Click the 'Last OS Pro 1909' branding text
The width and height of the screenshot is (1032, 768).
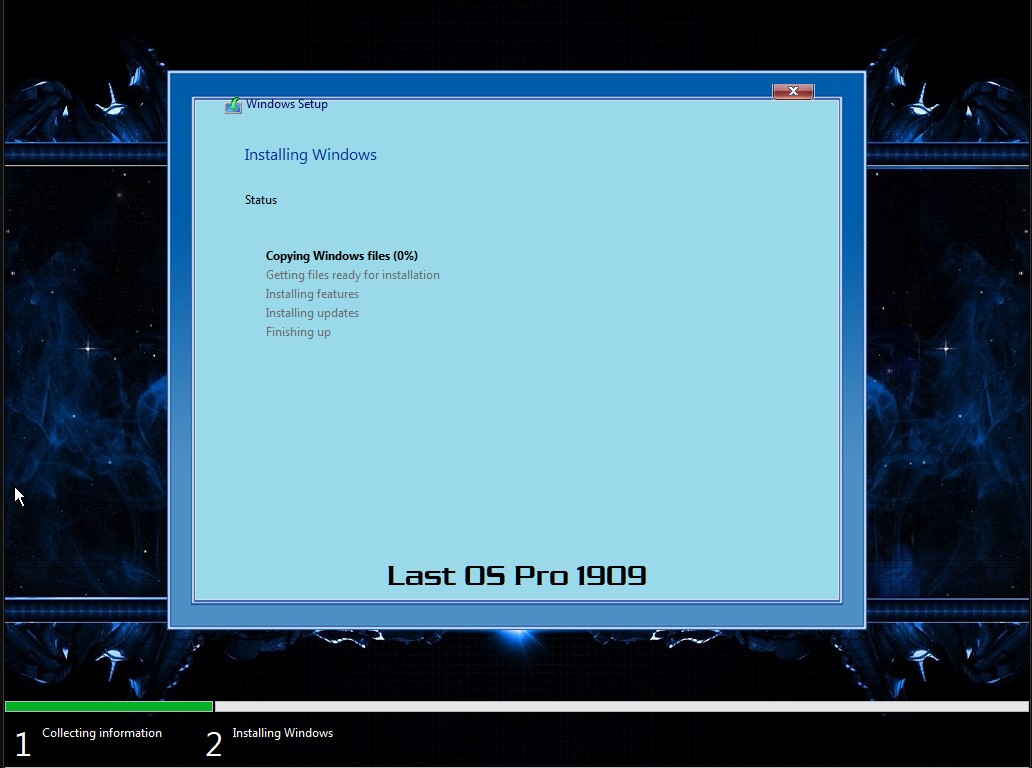pos(517,576)
